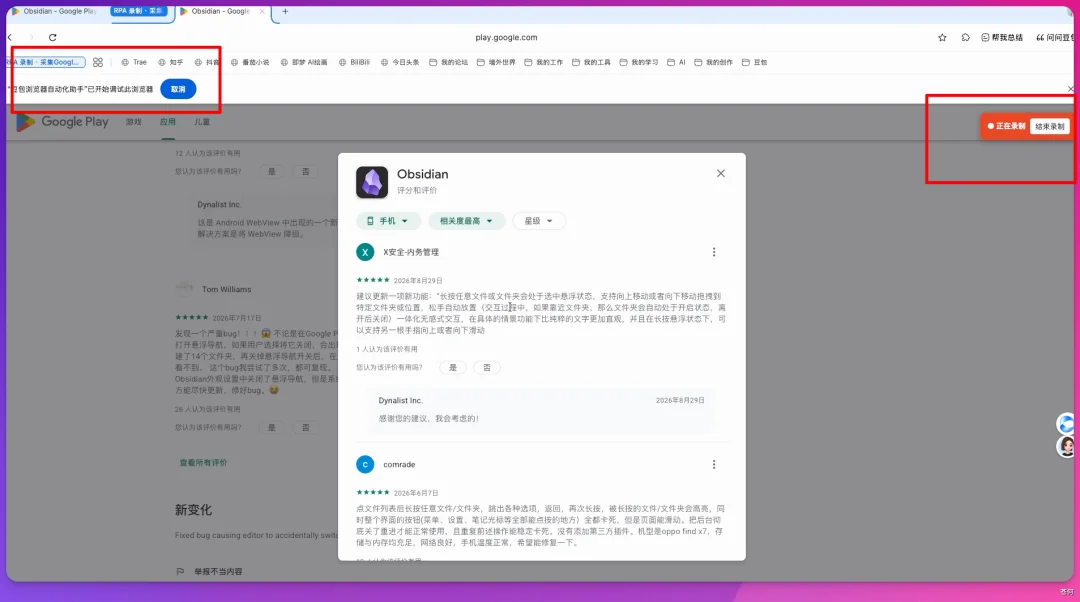Open the 我的工作 bookmark folder
The height and width of the screenshot is (602, 1080).
(543, 62)
